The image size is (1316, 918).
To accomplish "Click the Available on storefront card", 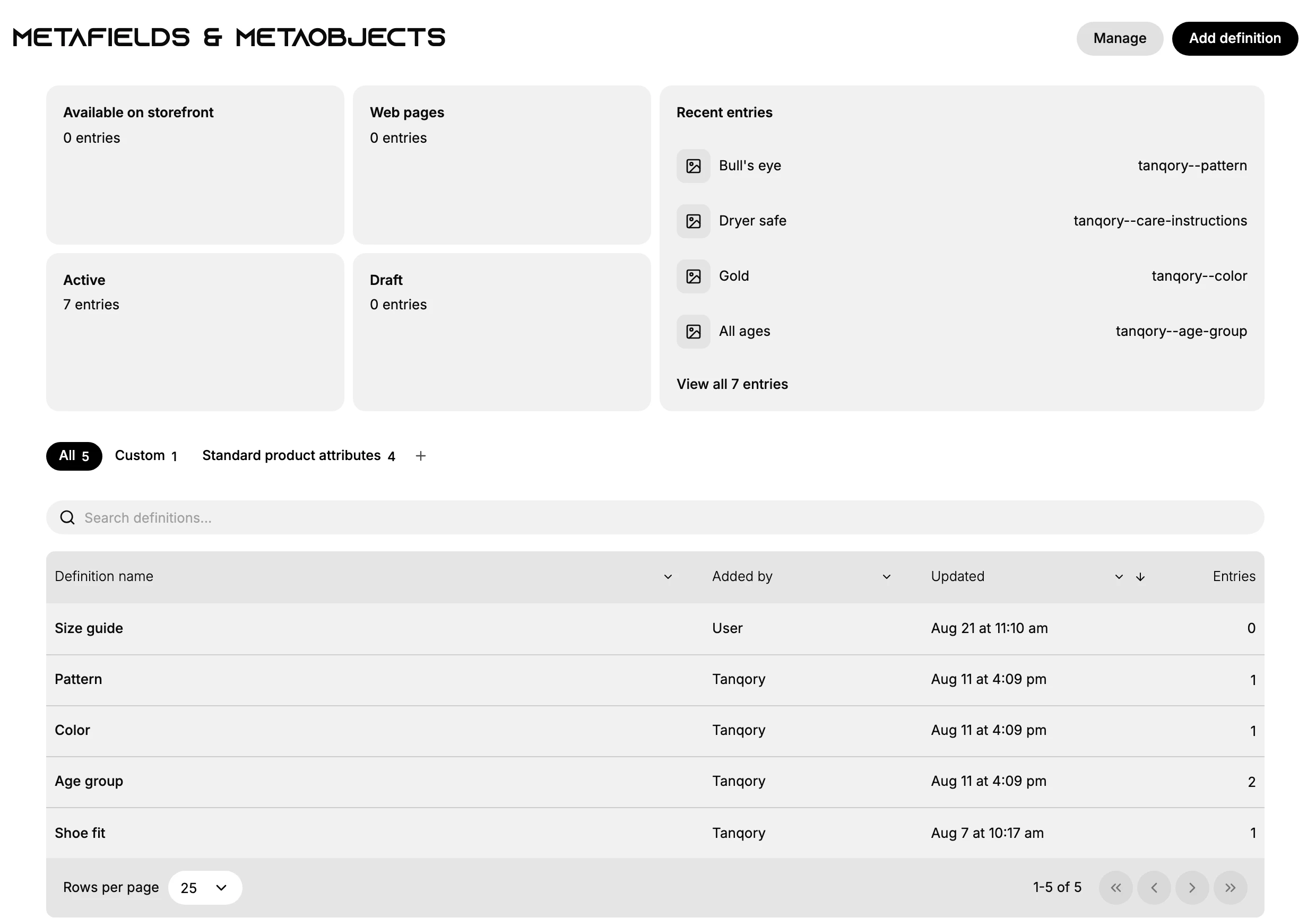I will (195, 165).
